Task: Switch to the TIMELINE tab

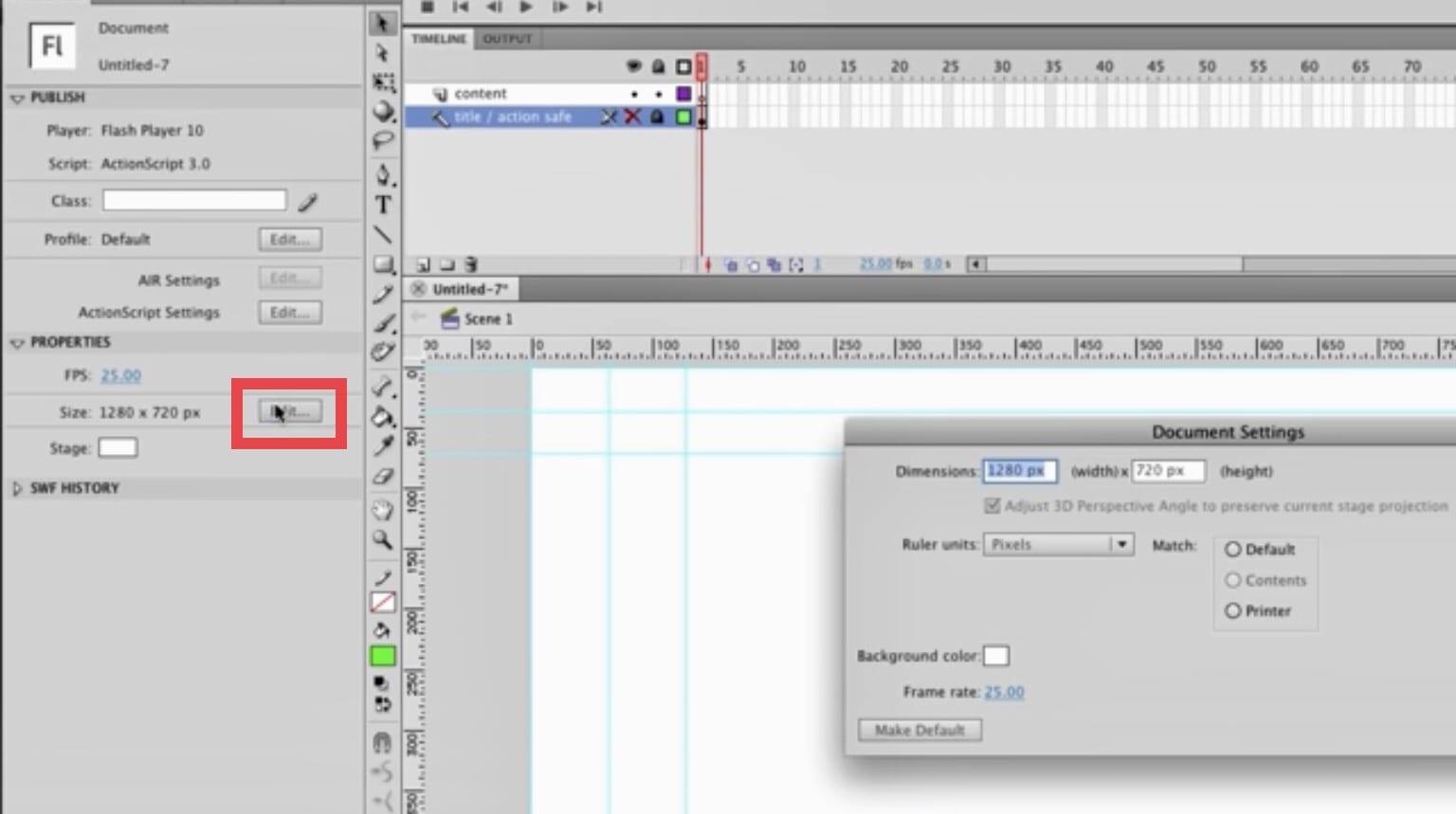Action: [x=439, y=39]
